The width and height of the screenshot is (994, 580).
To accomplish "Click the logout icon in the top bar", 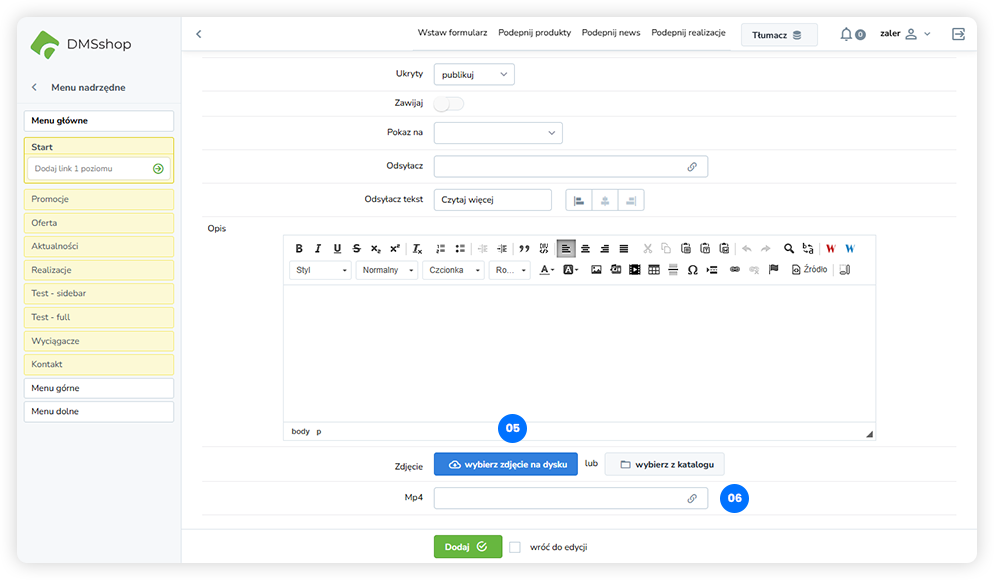I will (x=958, y=34).
